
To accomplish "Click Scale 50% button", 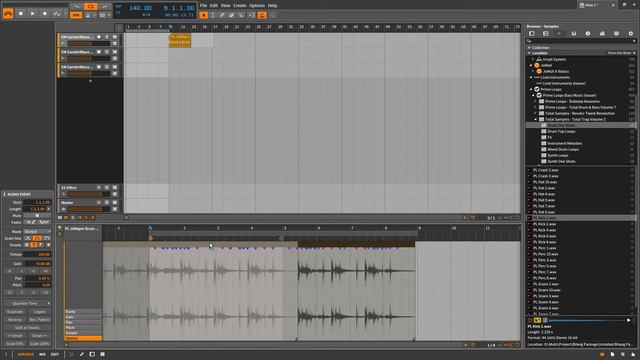I will (16, 344).
